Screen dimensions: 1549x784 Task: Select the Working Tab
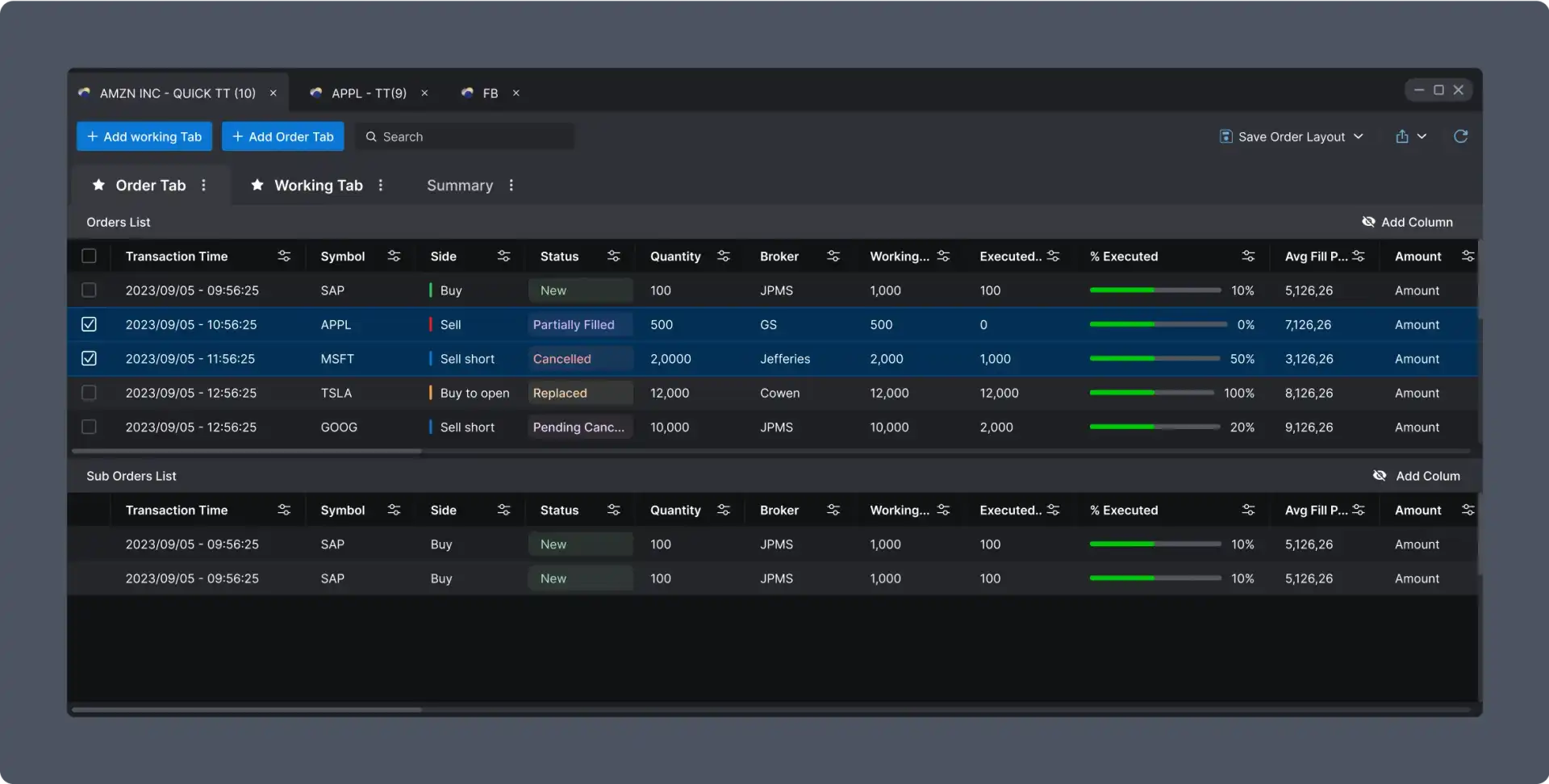click(x=319, y=185)
